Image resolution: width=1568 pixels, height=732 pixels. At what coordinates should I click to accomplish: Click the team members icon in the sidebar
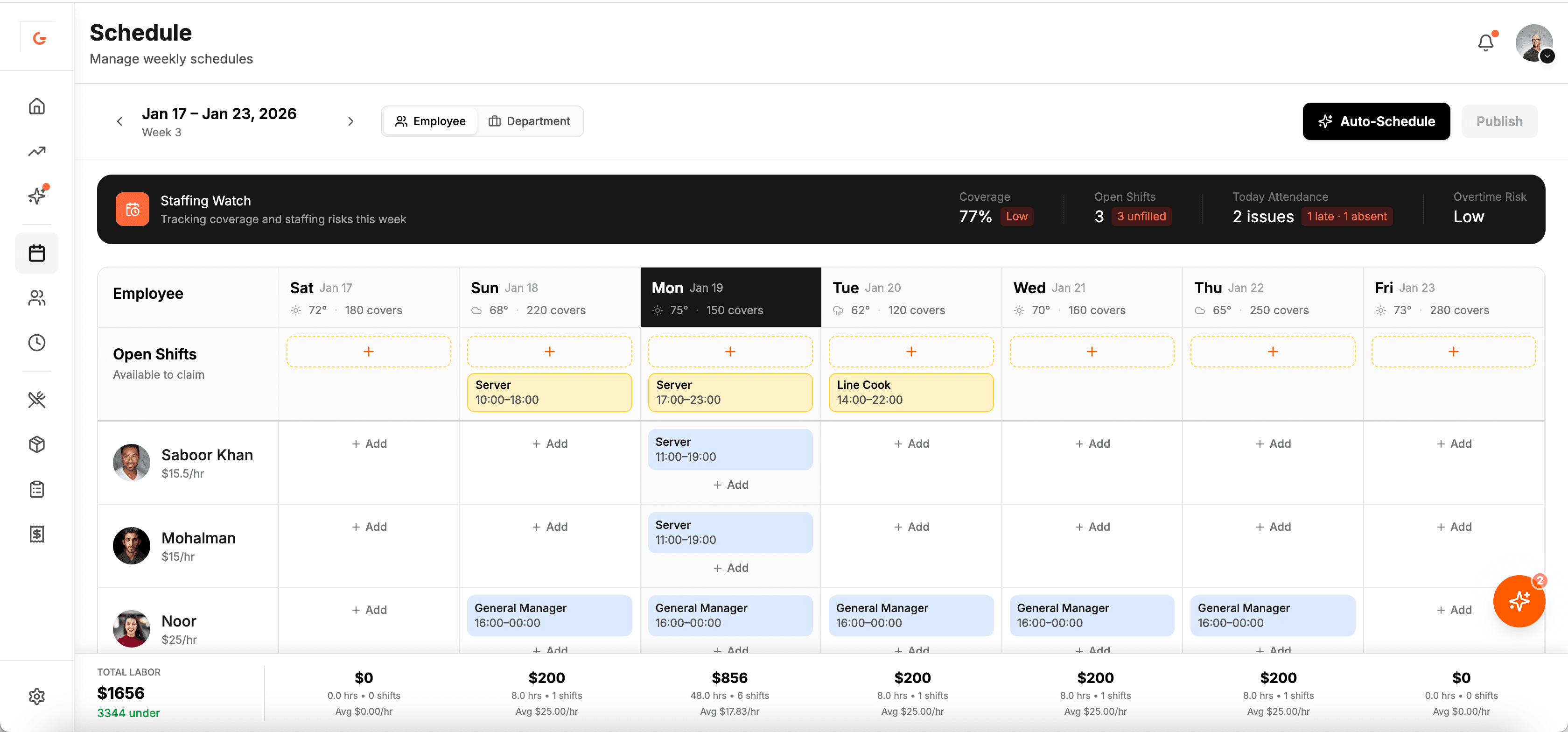pos(36,298)
